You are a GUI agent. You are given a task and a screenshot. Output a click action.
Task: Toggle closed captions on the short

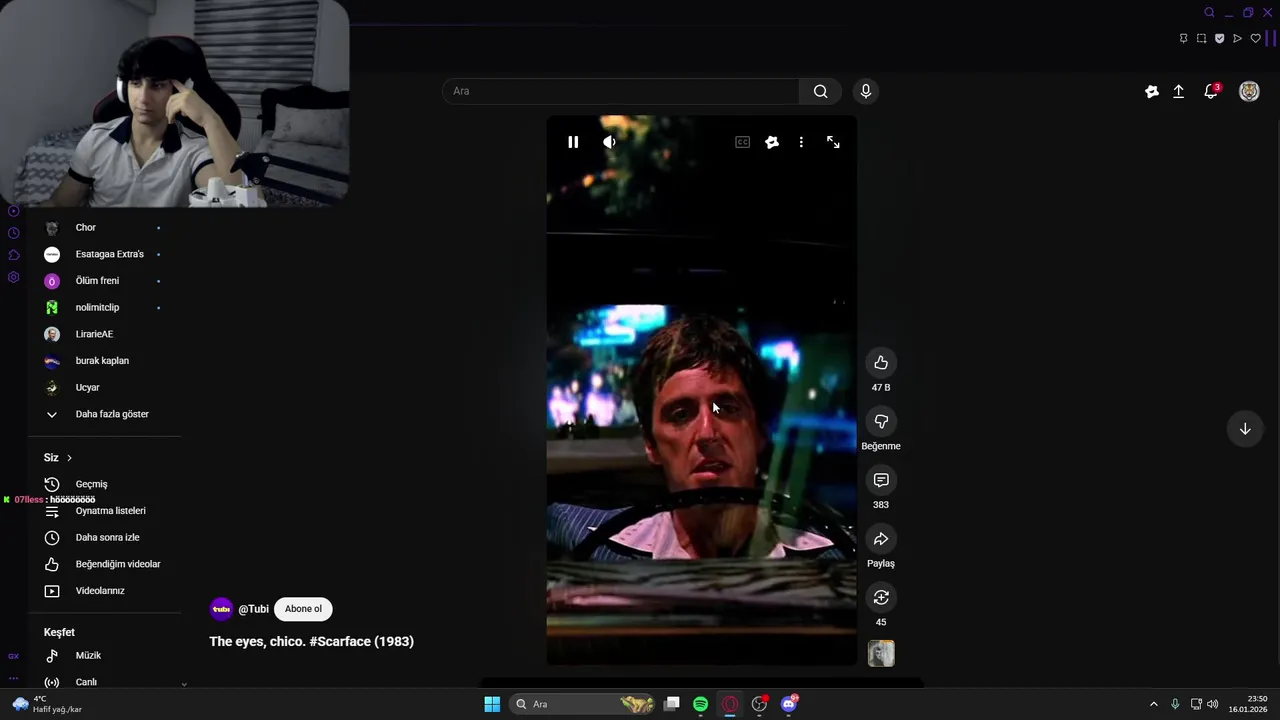pos(742,142)
